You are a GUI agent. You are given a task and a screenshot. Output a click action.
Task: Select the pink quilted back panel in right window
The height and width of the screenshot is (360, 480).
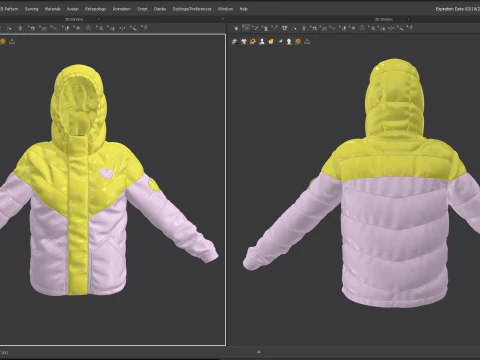point(395,242)
